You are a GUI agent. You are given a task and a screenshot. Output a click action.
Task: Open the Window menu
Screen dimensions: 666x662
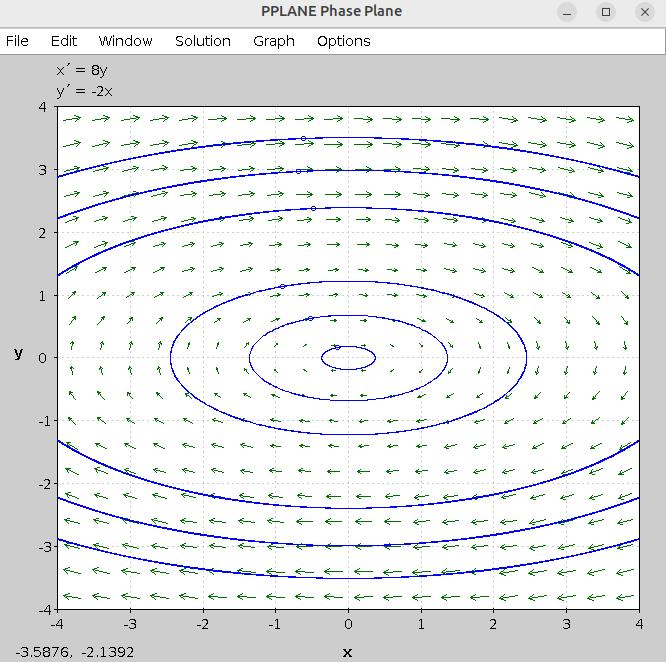(x=125, y=41)
